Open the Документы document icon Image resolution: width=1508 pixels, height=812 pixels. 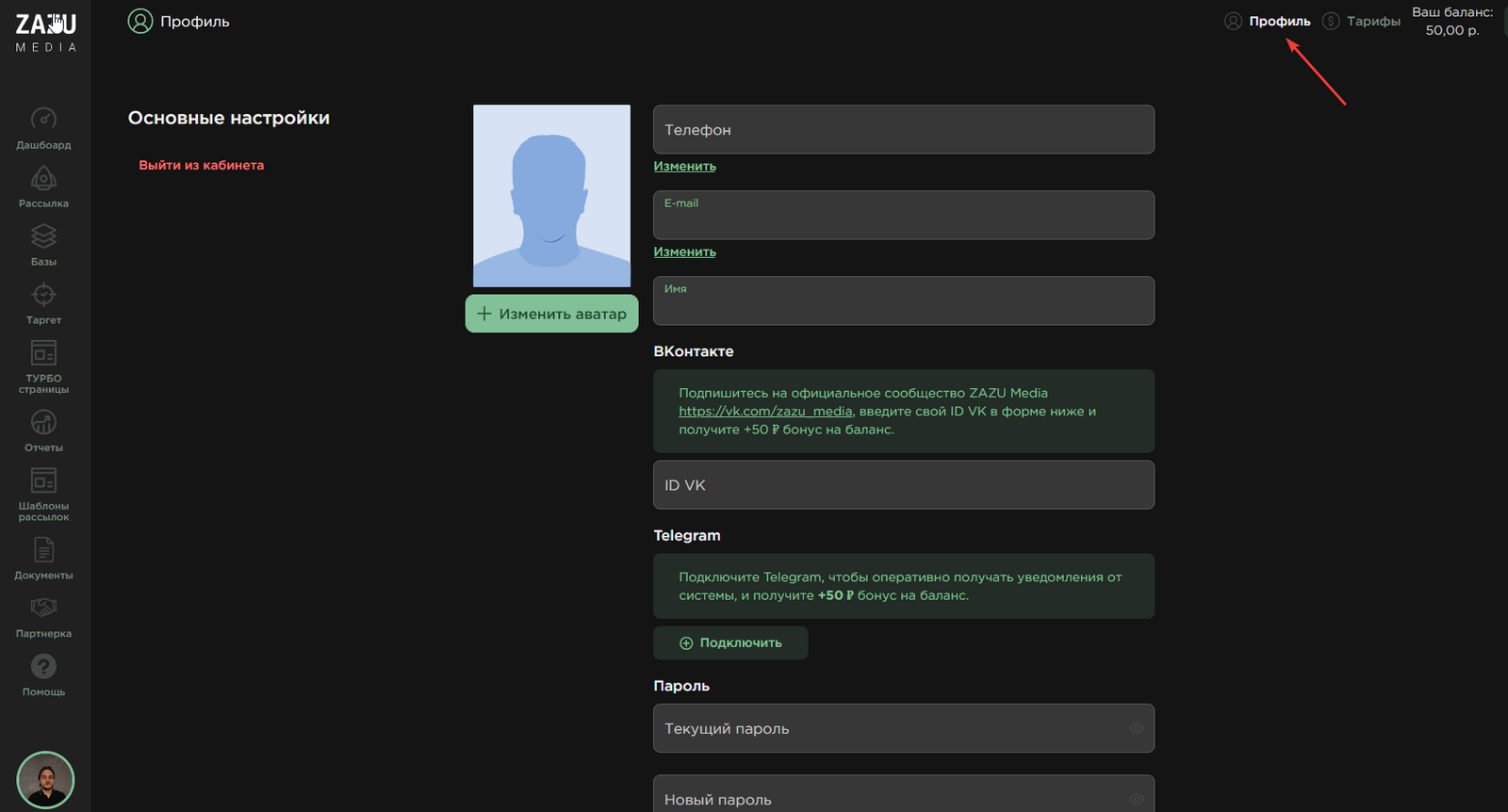coord(43,550)
